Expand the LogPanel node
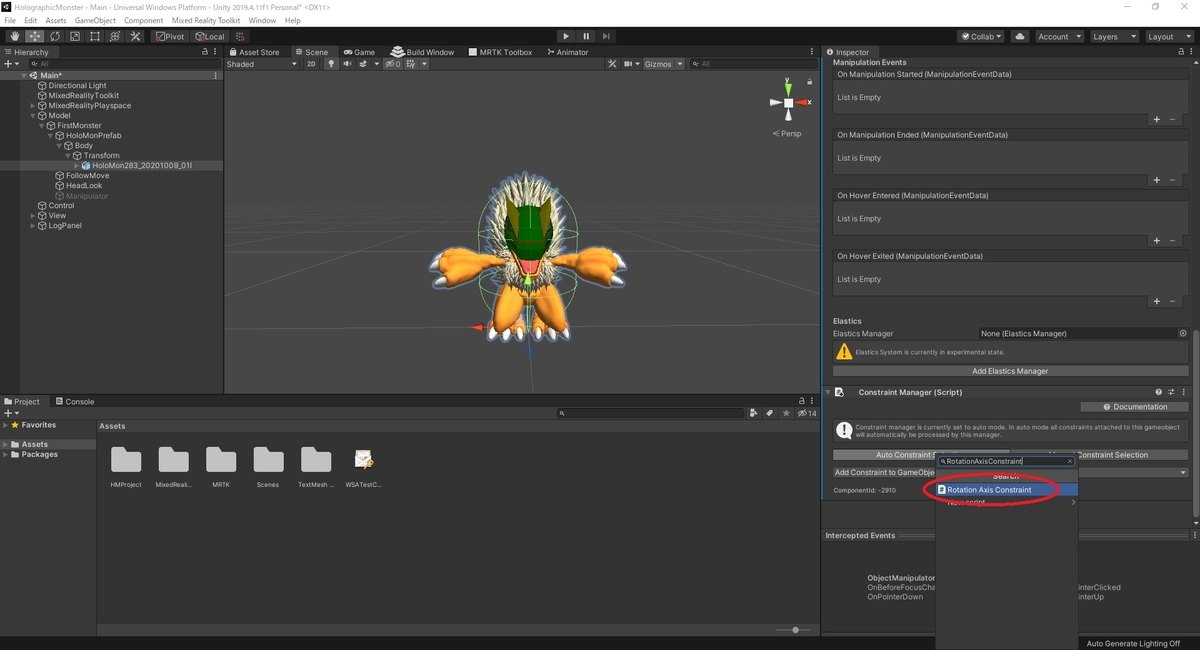Viewport: 1200px width, 650px height. [x=33, y=226]
